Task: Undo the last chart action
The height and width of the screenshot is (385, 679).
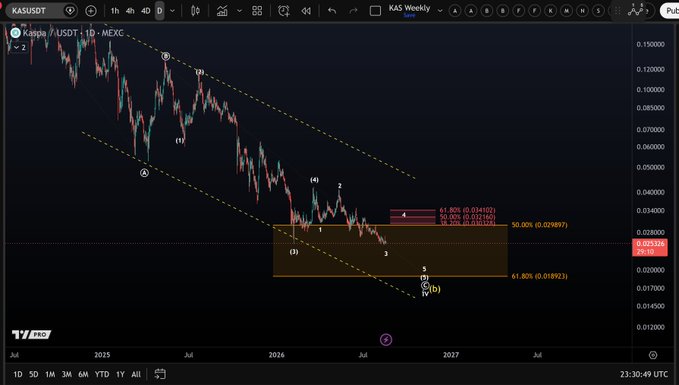Action: 332,11
